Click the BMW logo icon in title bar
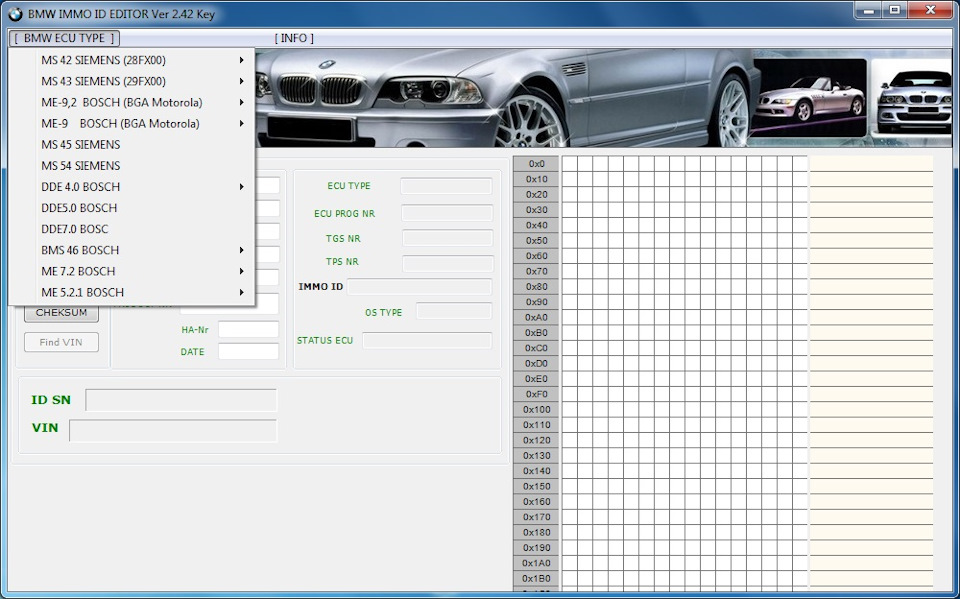The height and width of the screenshot is (599, 960). (15, 14)
